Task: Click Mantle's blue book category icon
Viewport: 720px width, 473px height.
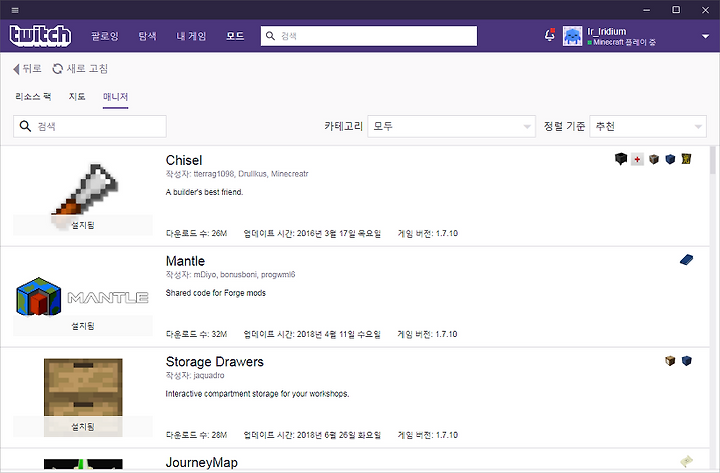Action: 686,260
